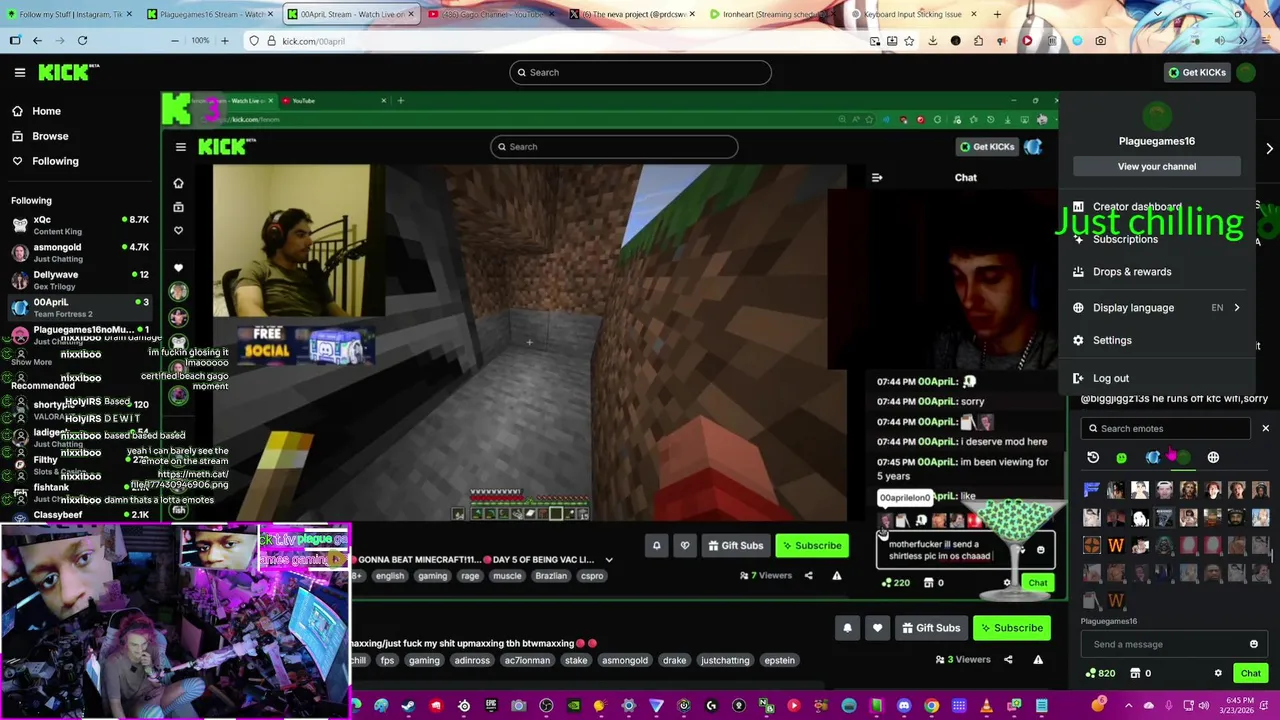The height and width of the screenshot is (720, 1280).
Task: Click the outer Subscribe button with 3 Viewers
Action: pyautogui.click(x=1010, y=628)
